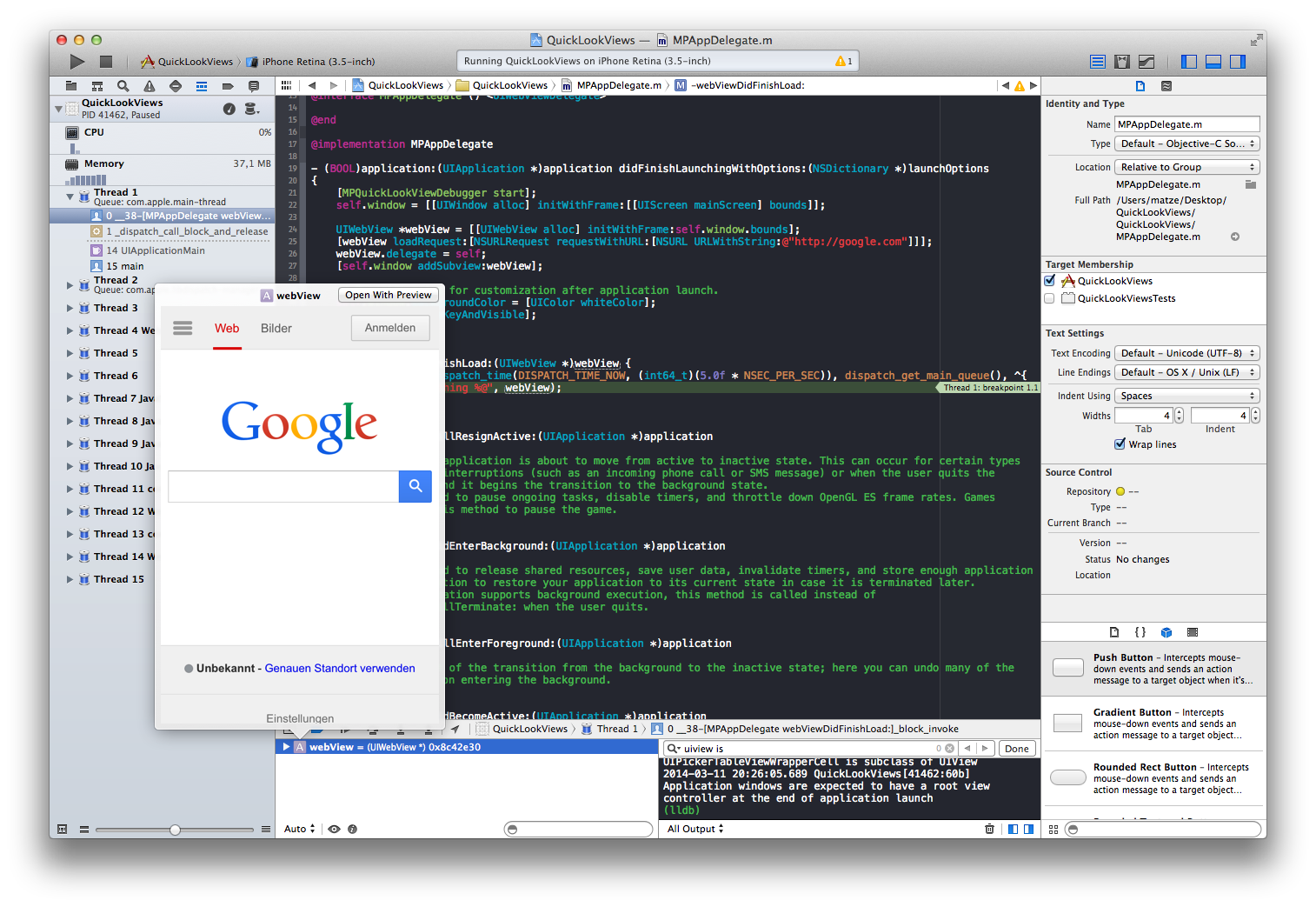Click Open With Preview button
The width and height of the screenshot is (1316, 907).
[x=388, y=295]
